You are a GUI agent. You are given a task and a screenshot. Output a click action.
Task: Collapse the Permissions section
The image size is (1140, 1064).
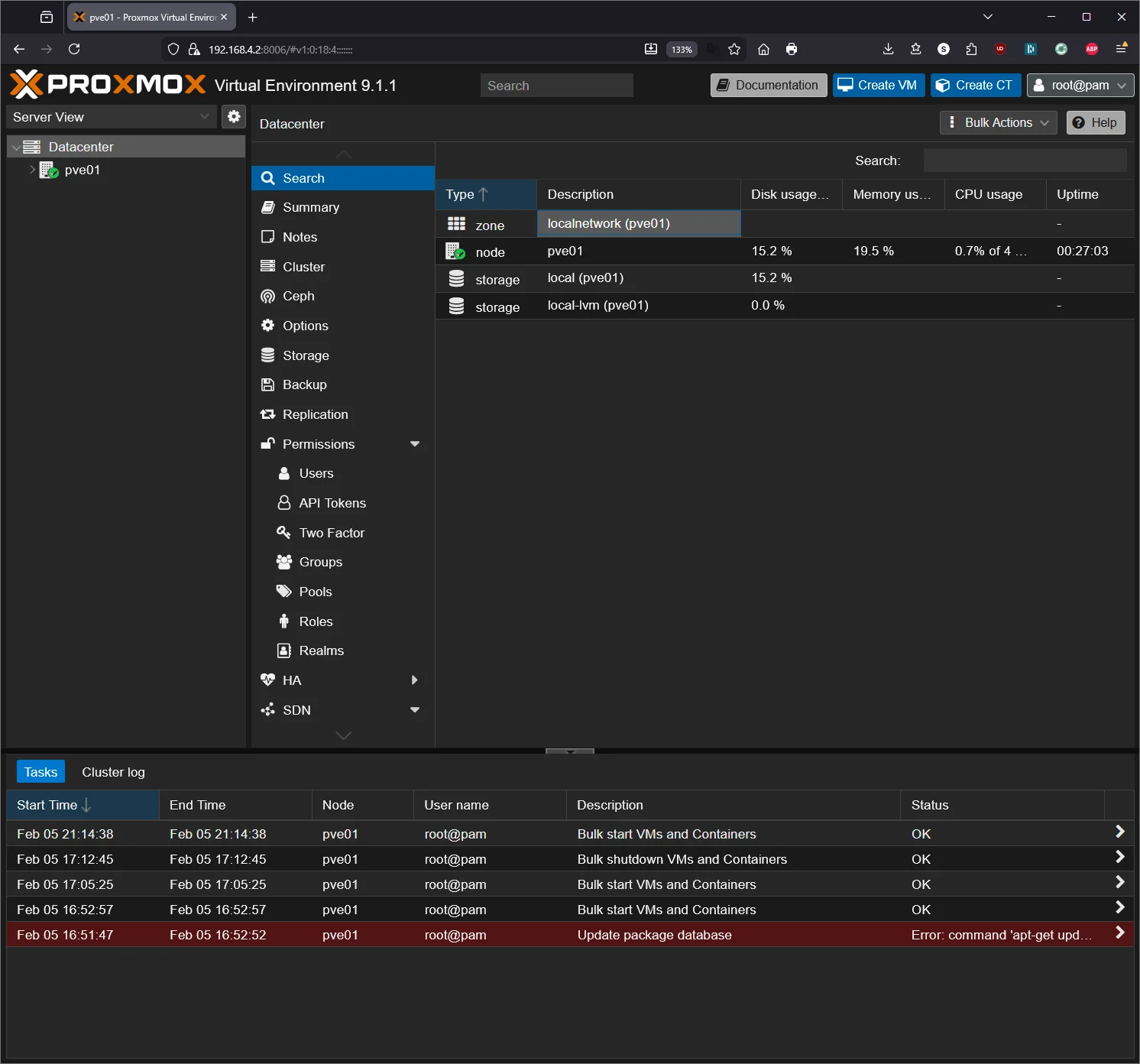tap(415, 444)
